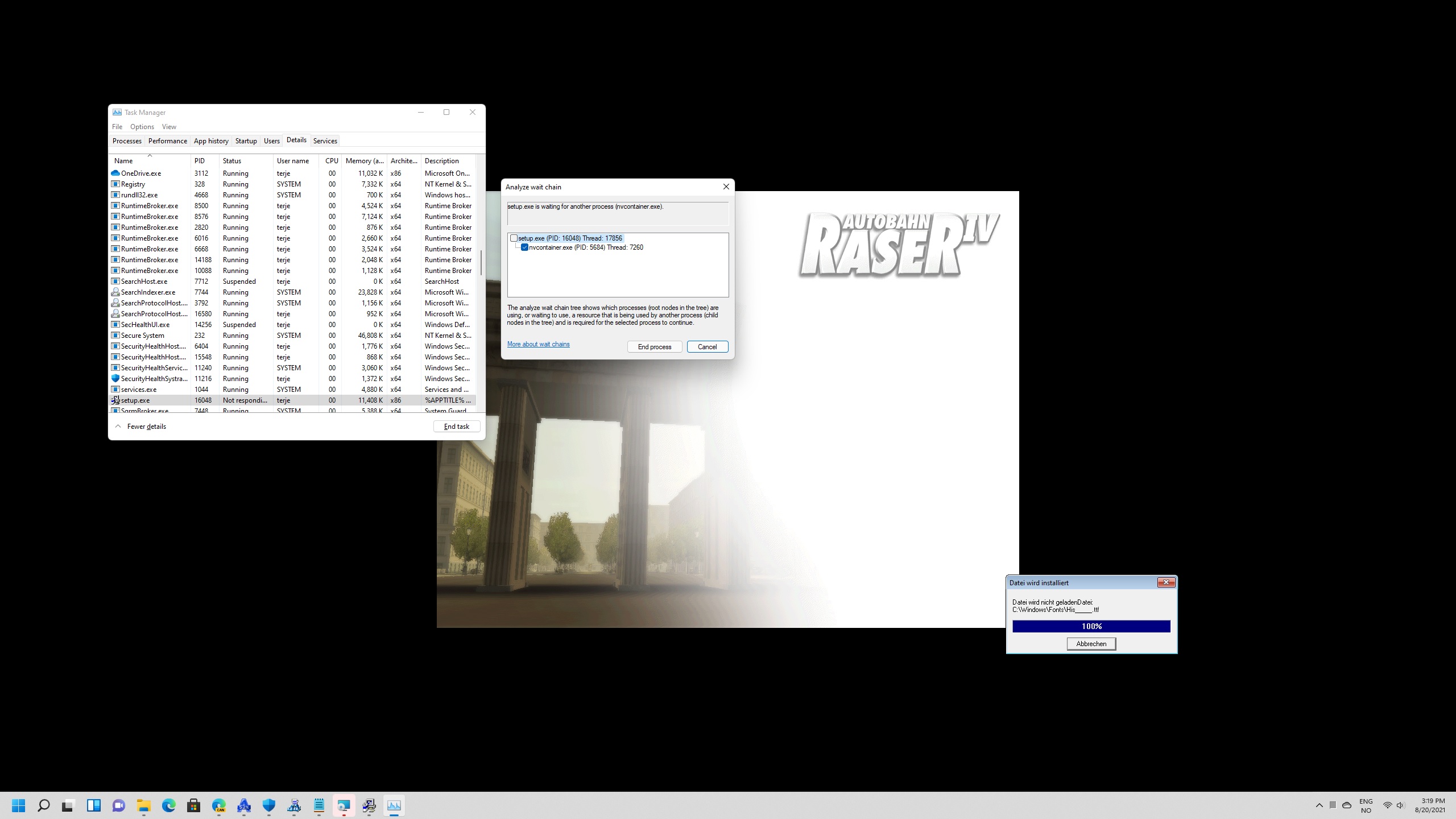Screen dimensions: 1456x819
Task: Sort by the Description column header
Action: (448, 161)
